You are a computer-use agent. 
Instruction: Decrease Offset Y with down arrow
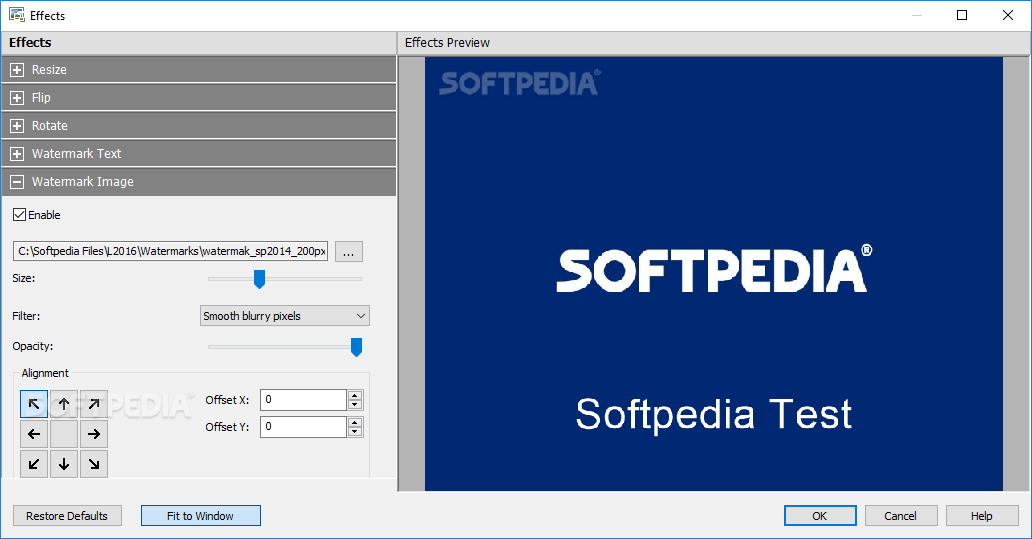click(x=355, y=432)
